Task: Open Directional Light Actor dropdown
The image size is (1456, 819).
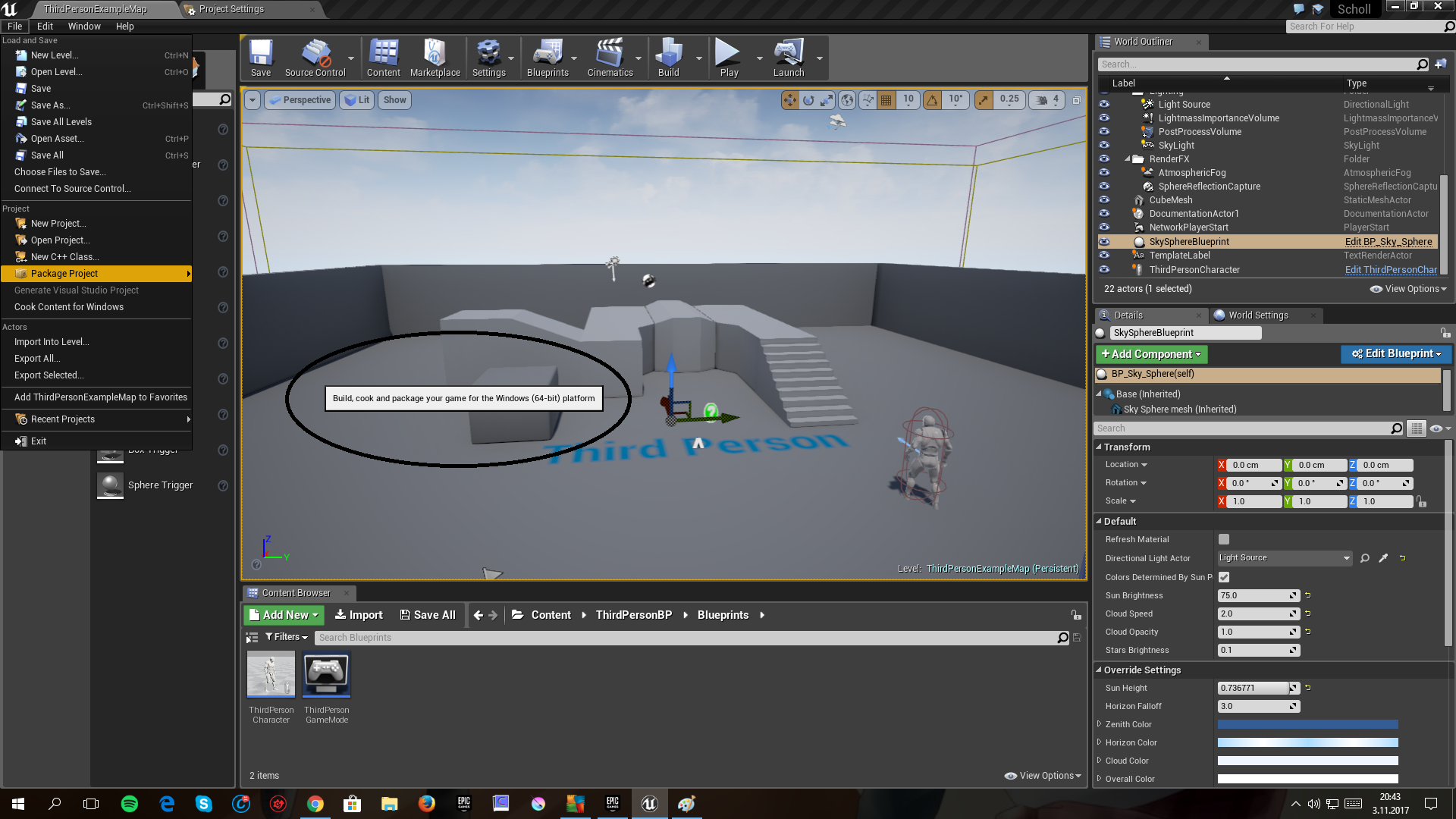Action: point(1285,558)
